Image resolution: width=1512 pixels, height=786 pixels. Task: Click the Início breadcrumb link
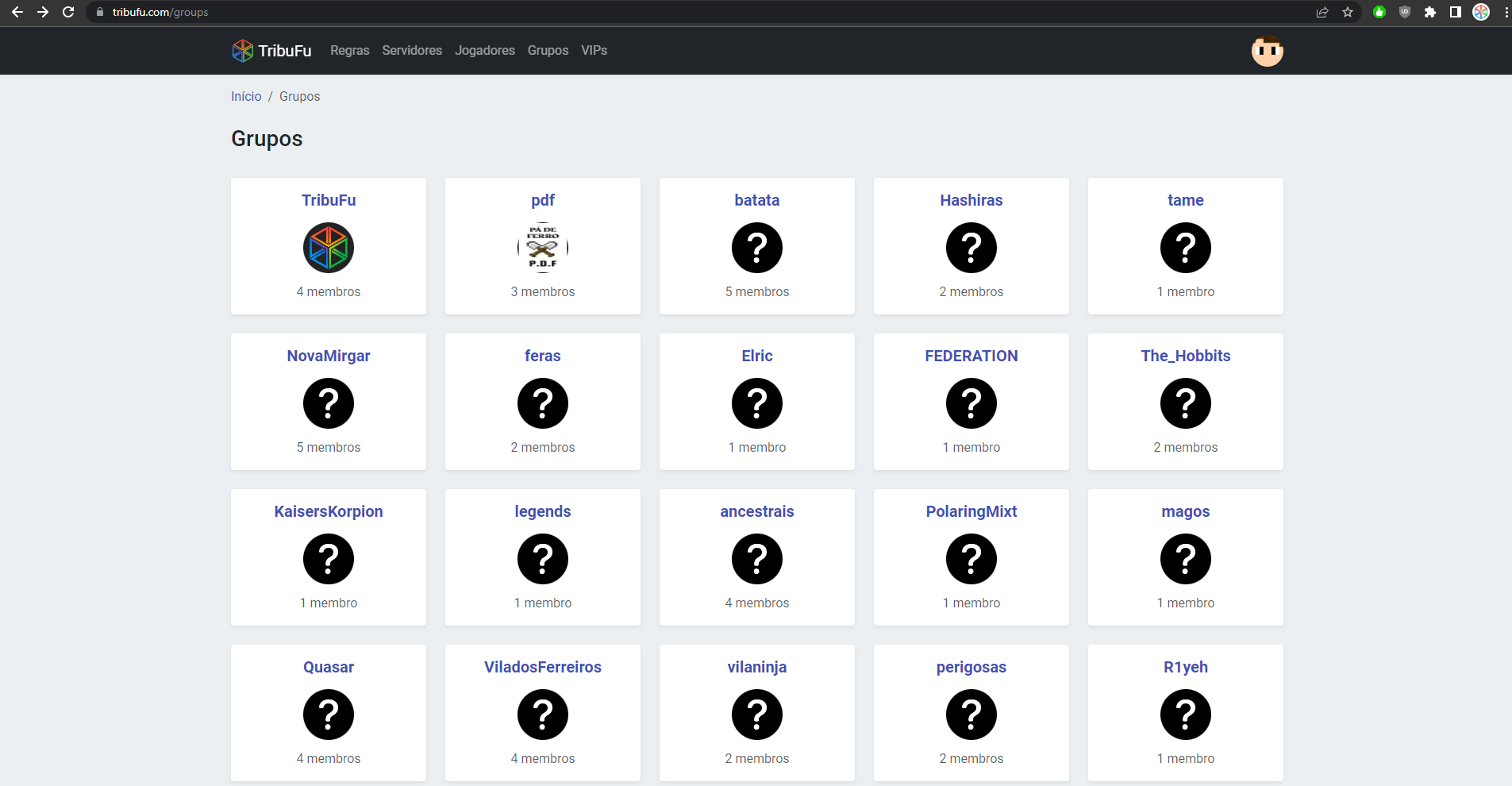tap(246, 97)
